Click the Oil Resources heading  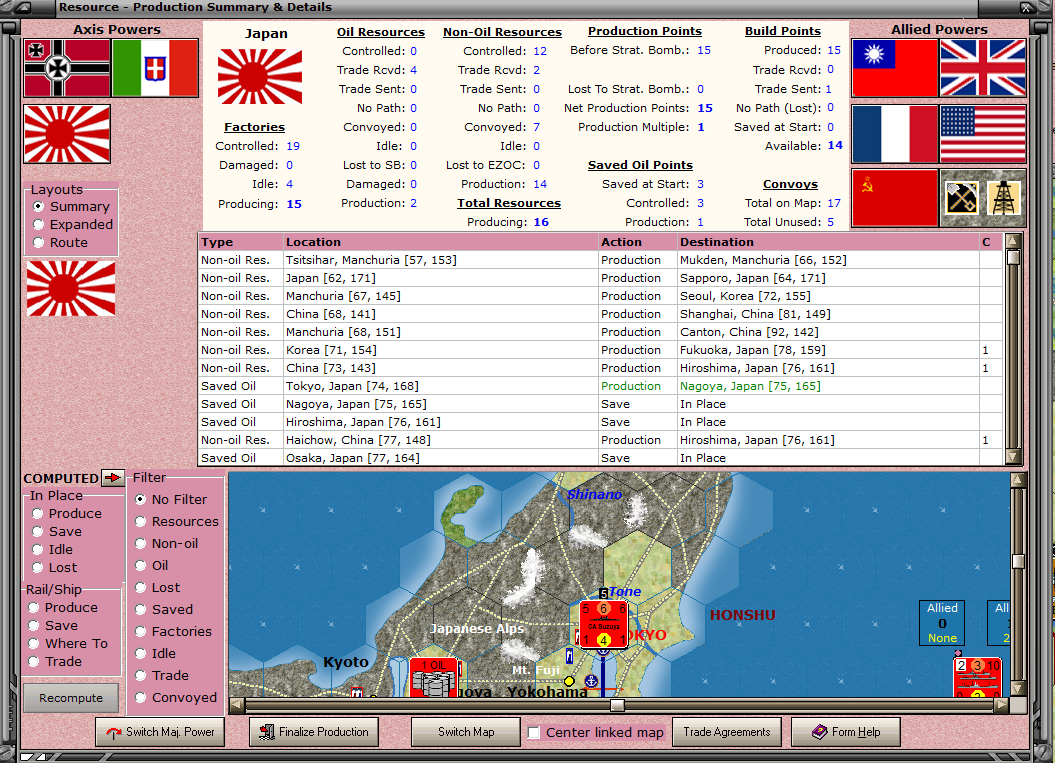(x=381, y=32)
